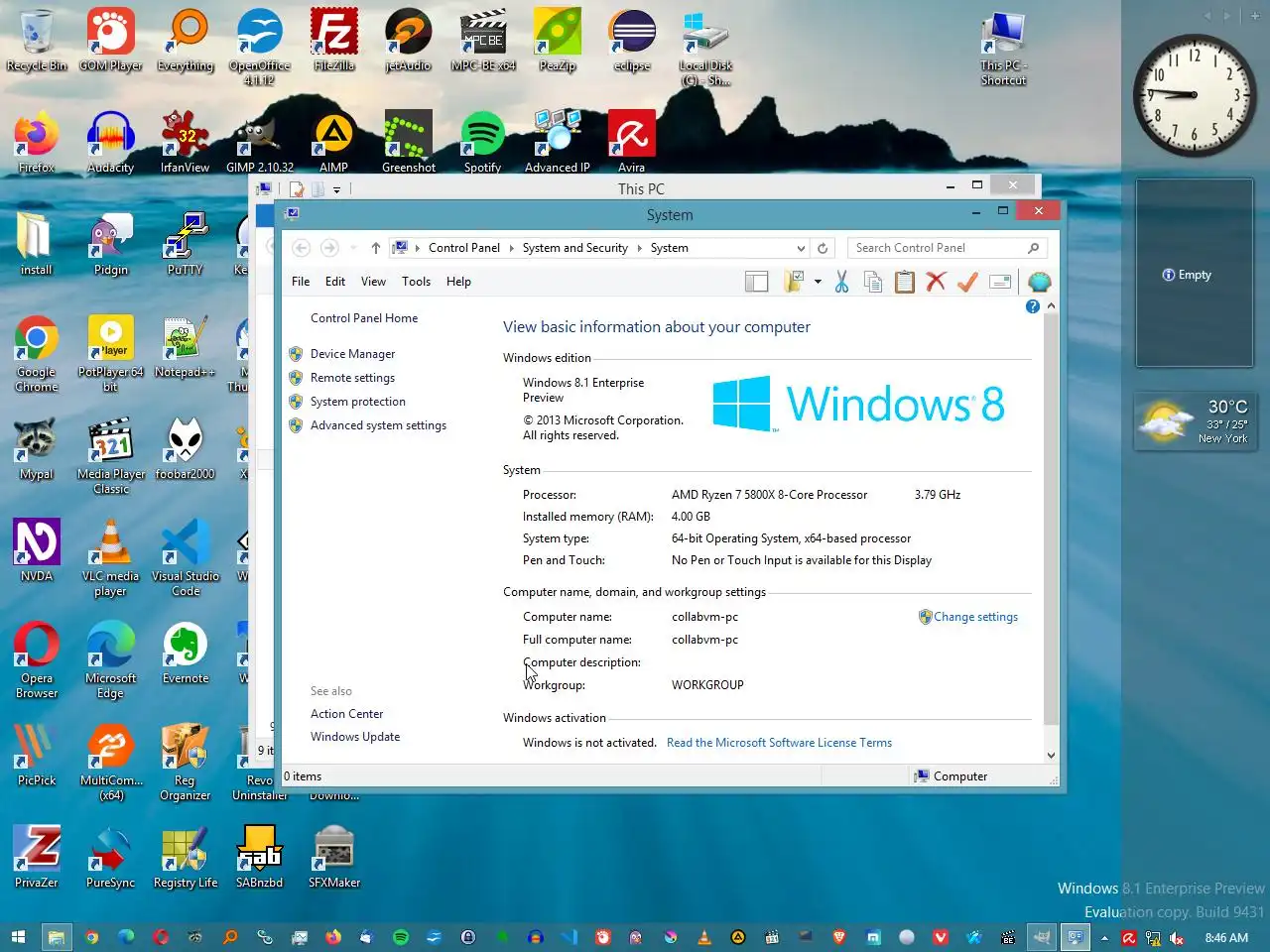
Task: Click Change settings link
Action: point(975,617)
